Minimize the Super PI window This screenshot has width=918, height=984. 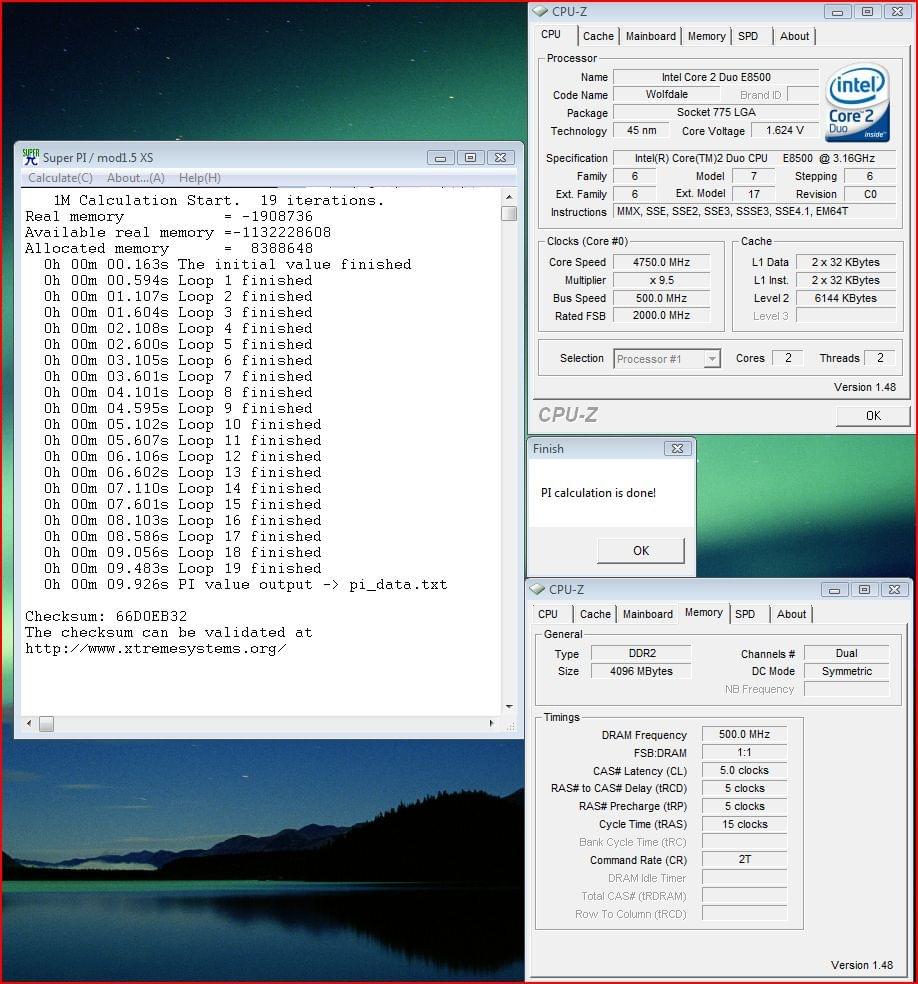coord(440,158)
